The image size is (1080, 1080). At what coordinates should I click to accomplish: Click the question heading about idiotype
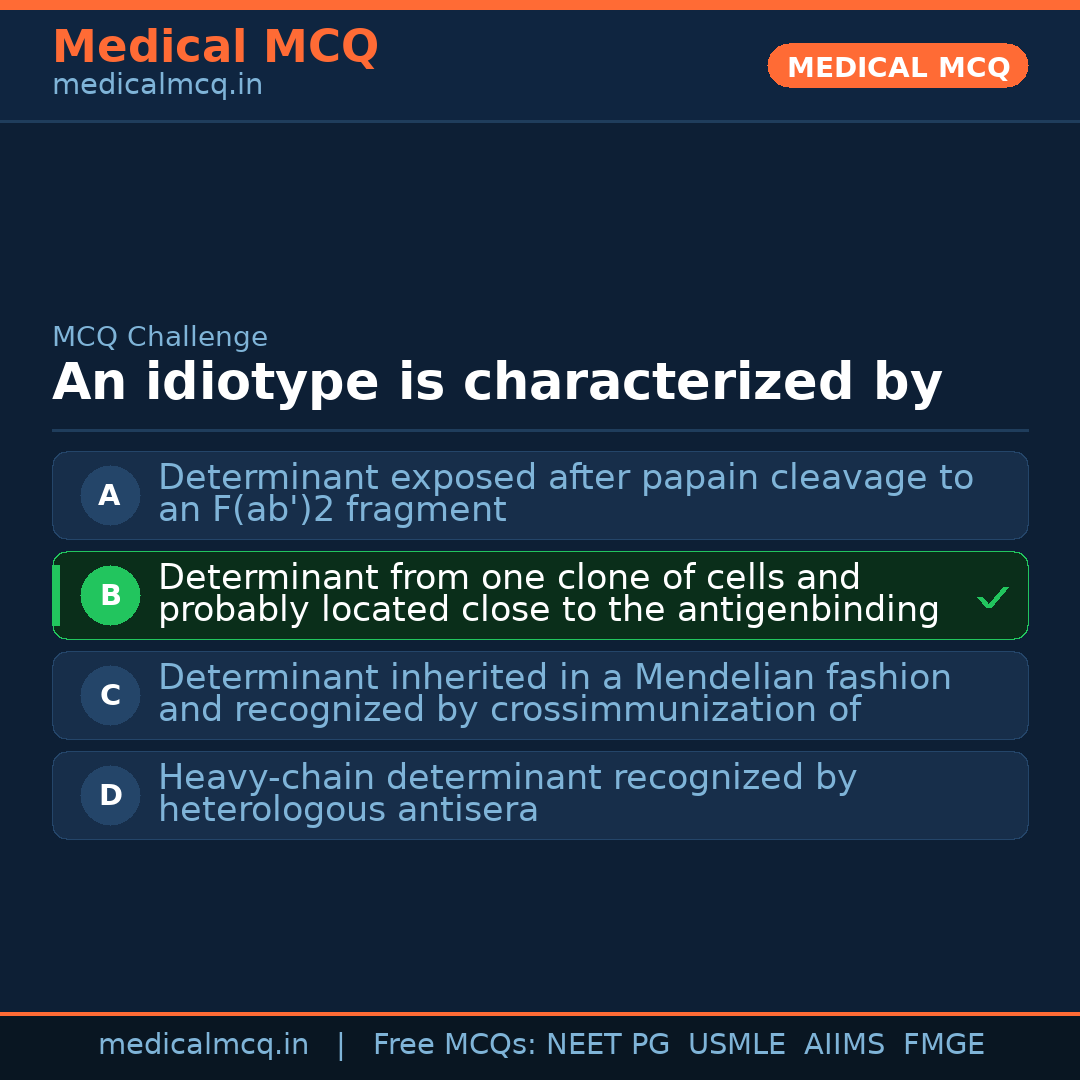coord(497,383)
